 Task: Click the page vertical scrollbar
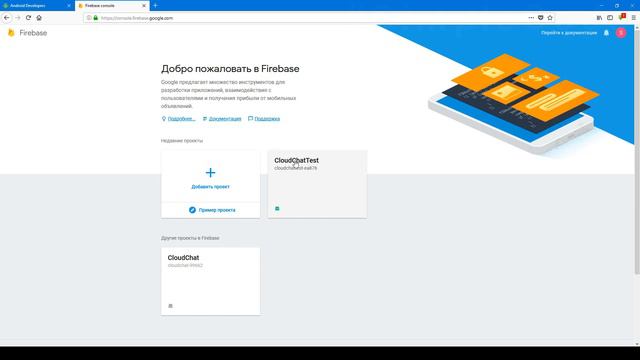(637, 152)
